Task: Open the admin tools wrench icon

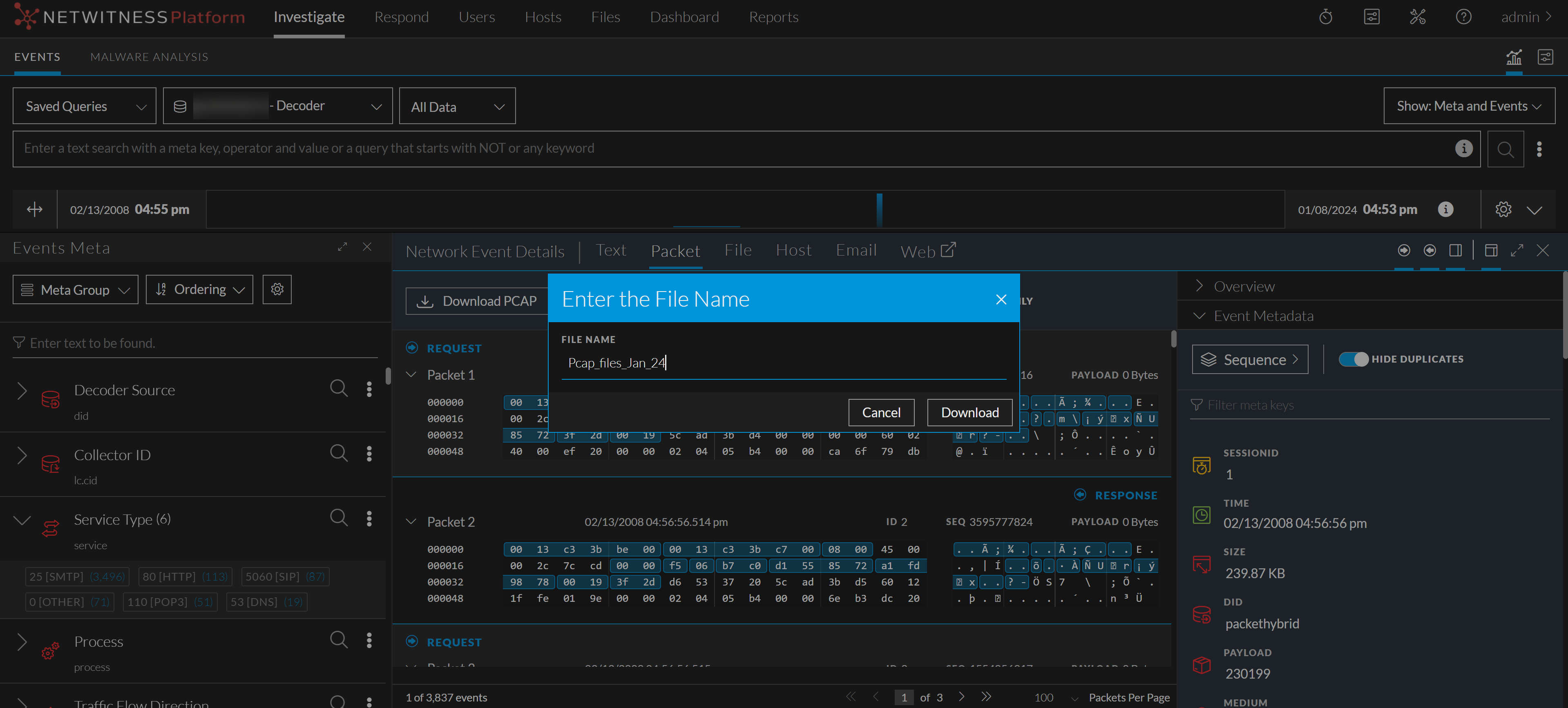Action: tap(1417, 17)
